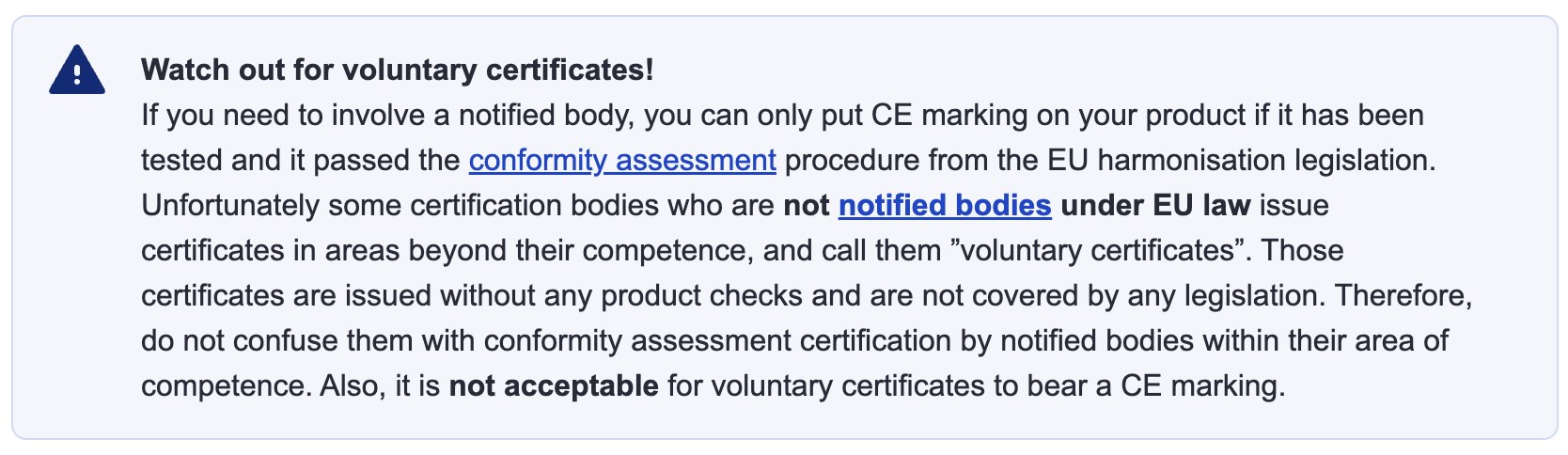Click the bold "under EU law" text
Screen dimensions: 1568x455
point(1155,205)
